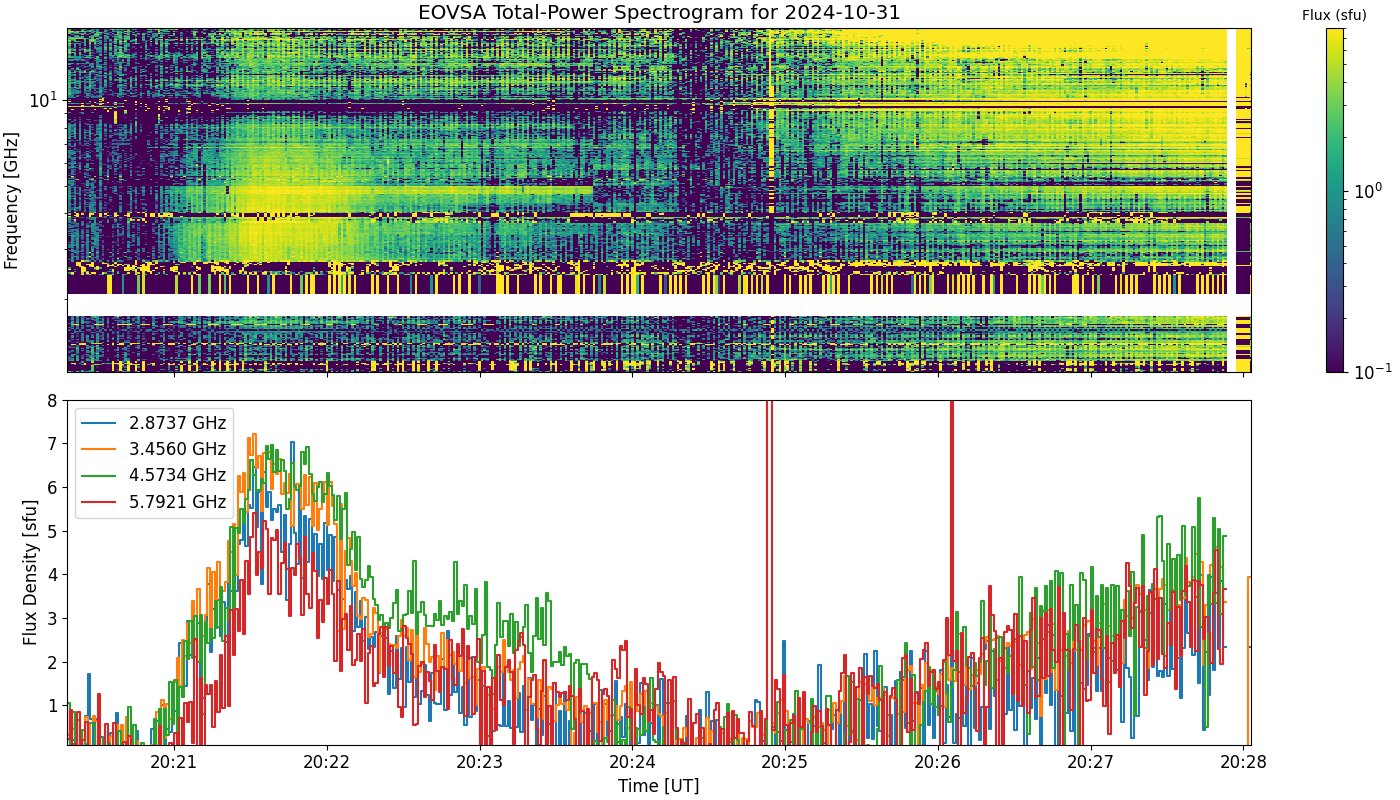Click the 10¹ frequency tick label
The image size is (1400, 800).
point(45,99)
